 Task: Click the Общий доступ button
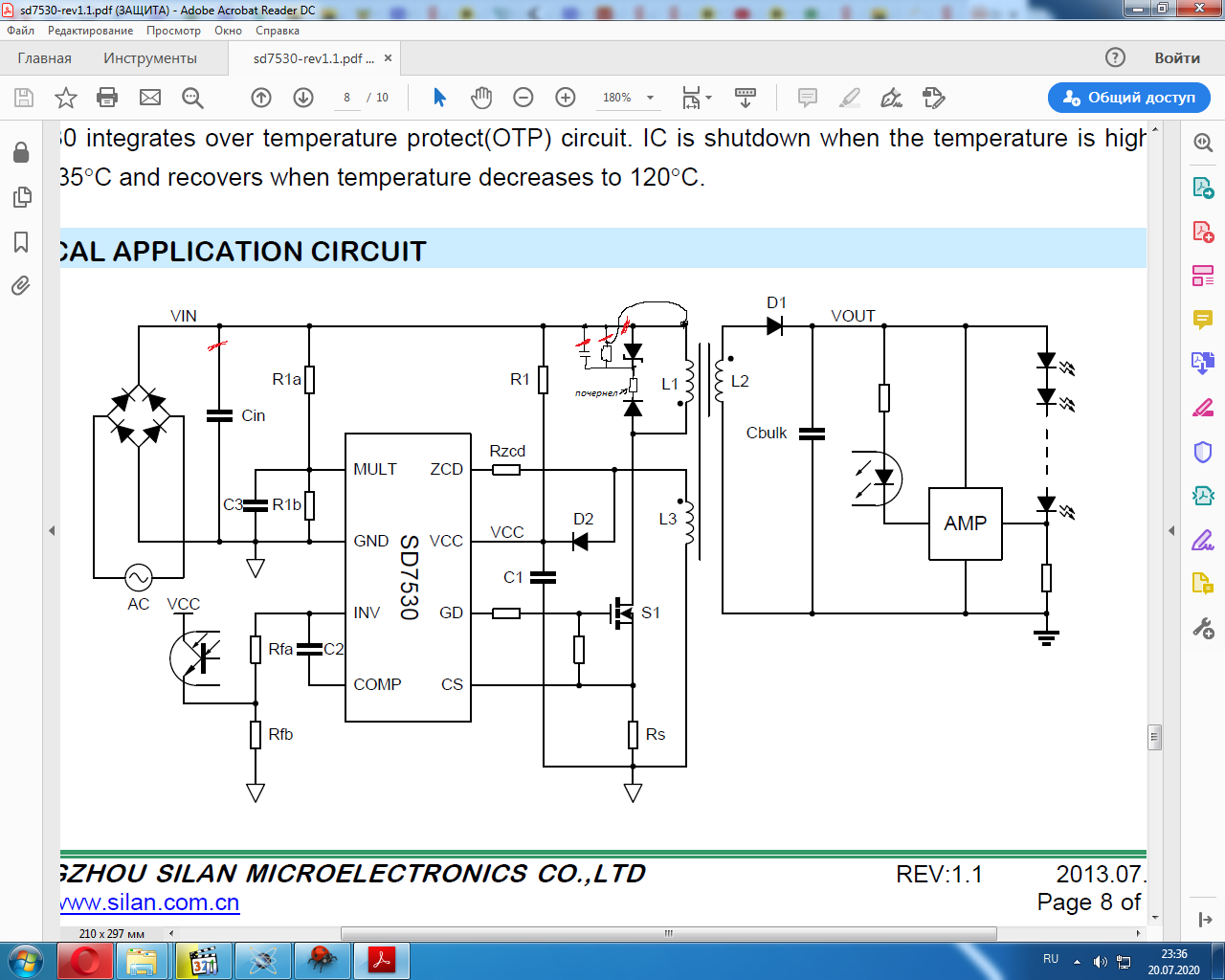1129,98
